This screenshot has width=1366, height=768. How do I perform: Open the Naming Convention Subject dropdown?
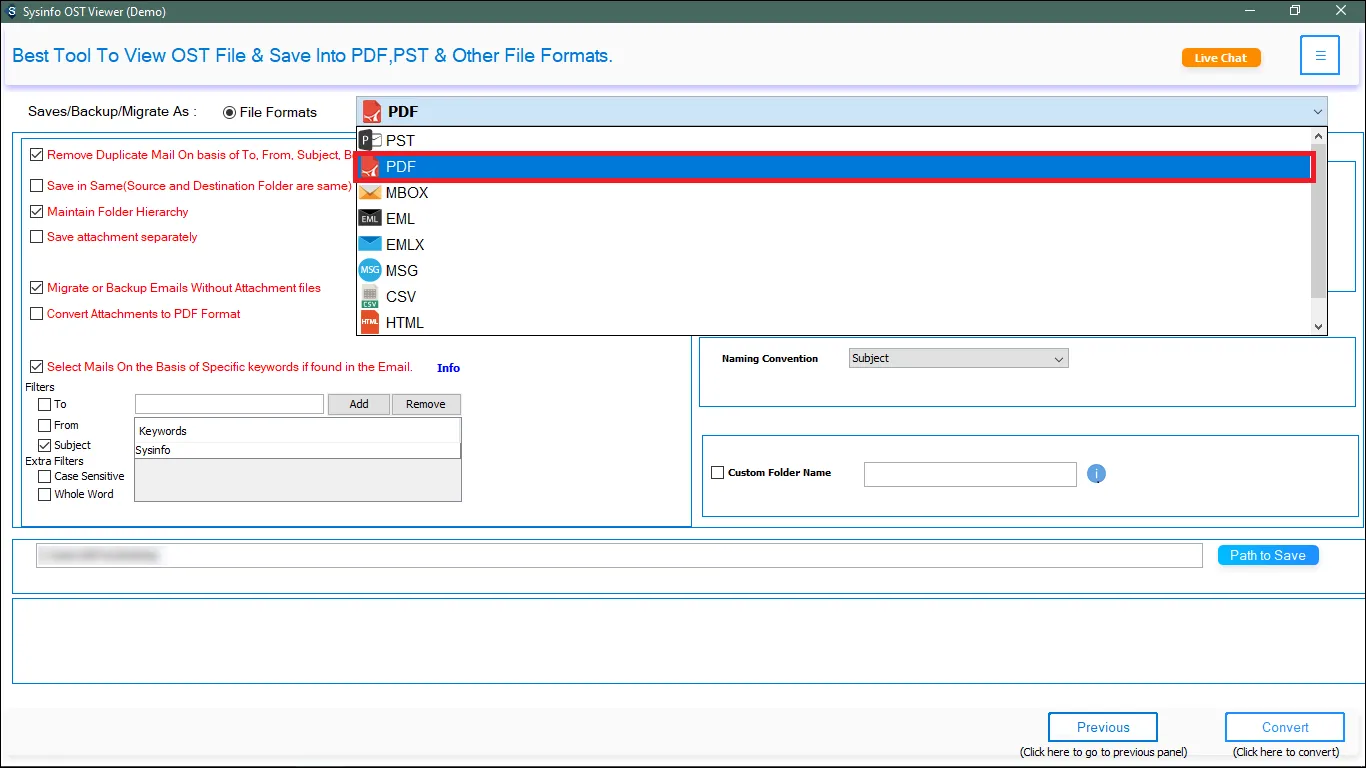click(958, 358)
